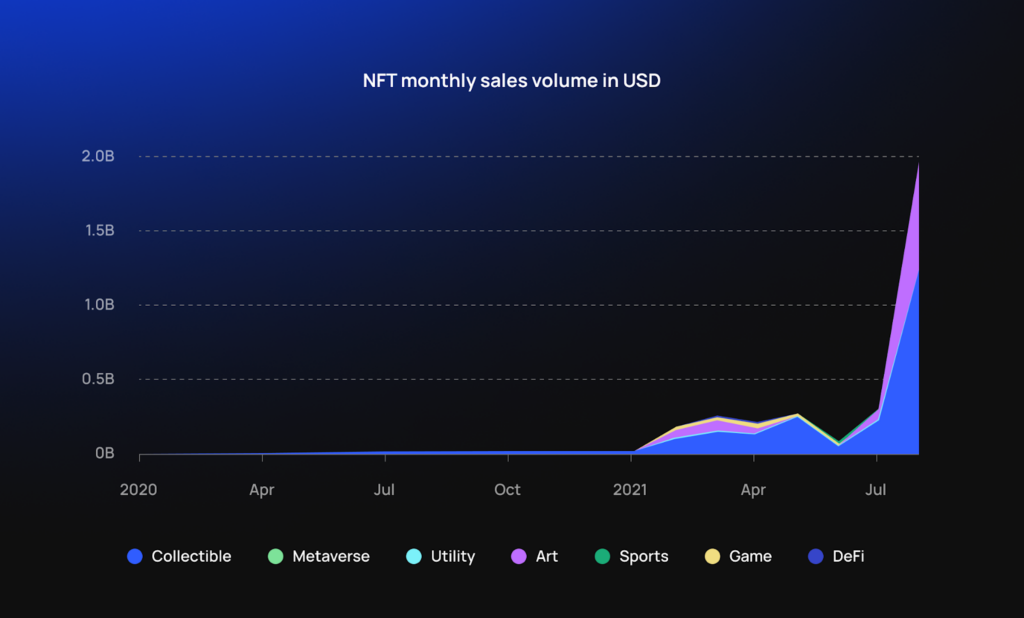The image size is (1024, 618).
Task: Click the Collectible legend color dot
Action: [135, 557]
